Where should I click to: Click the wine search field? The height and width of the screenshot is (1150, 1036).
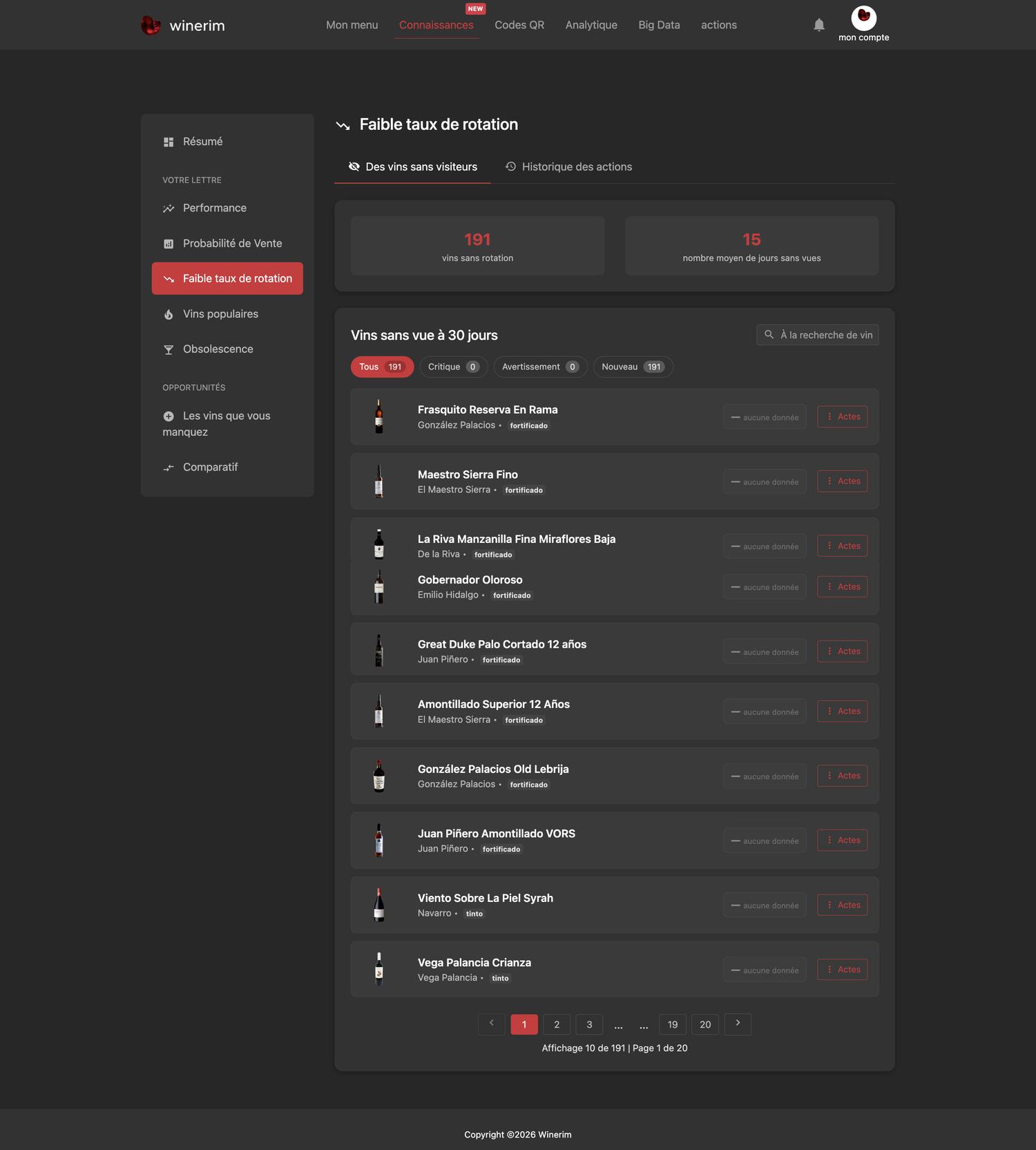coord(817,335)
